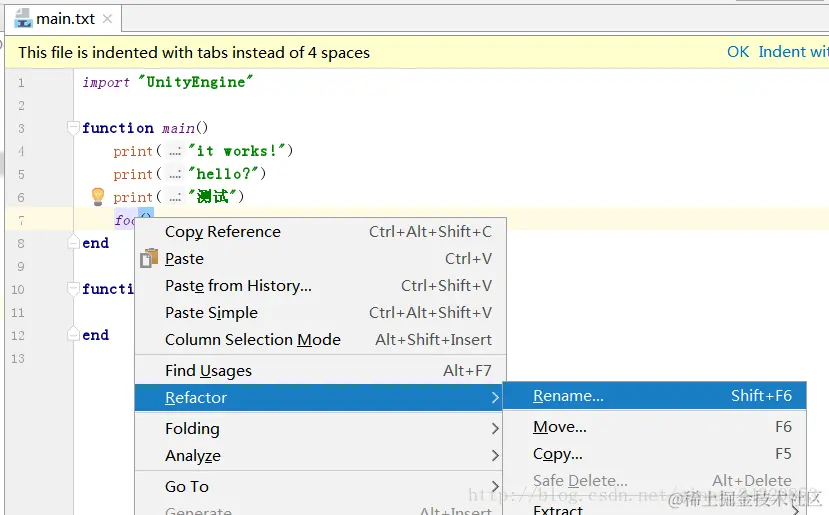Screen dimensions: 829x515
Task: Click fold marker at line 8 end
Action: point(73,243)
